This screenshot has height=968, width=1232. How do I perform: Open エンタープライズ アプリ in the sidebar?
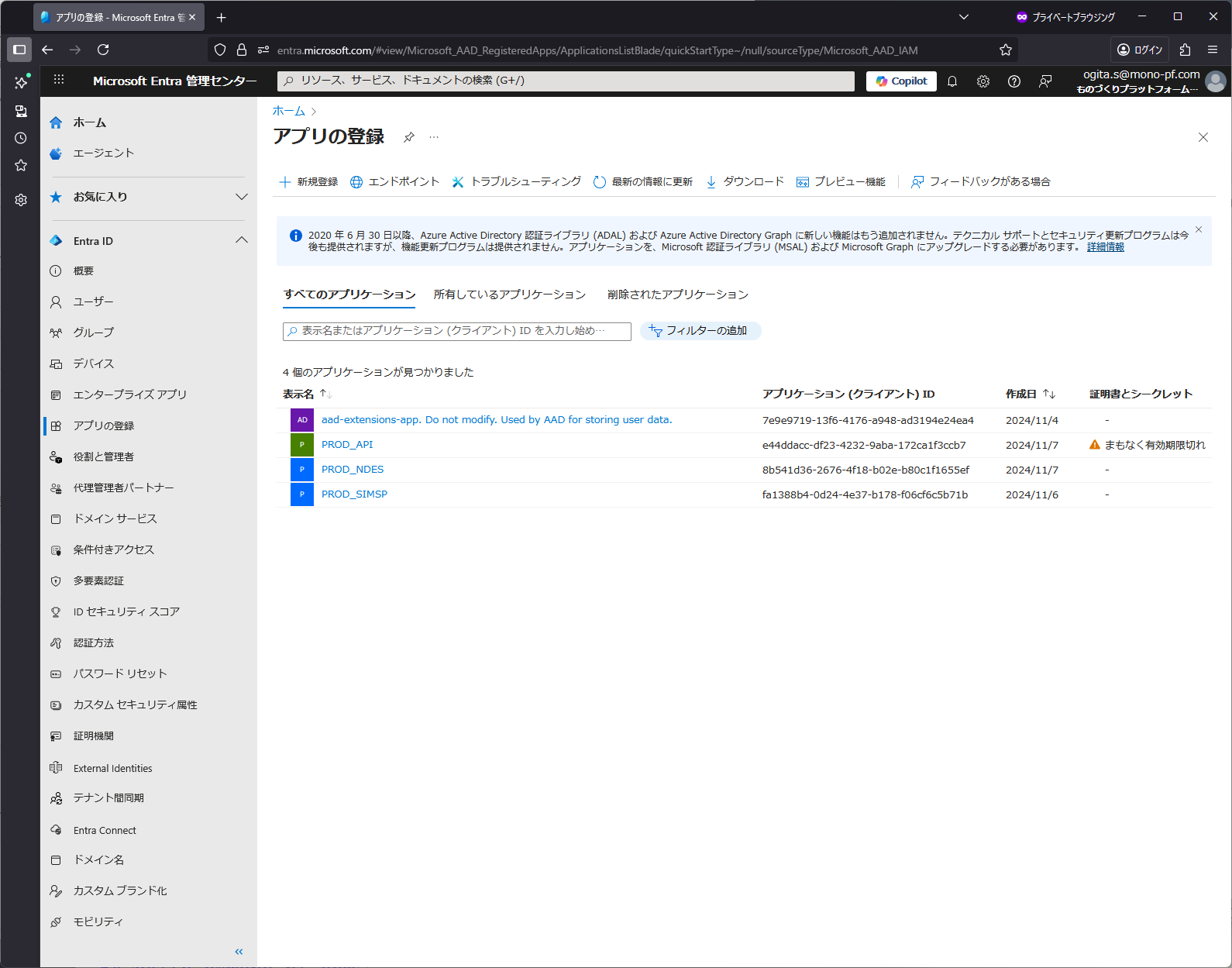click(x=130, y=394)
